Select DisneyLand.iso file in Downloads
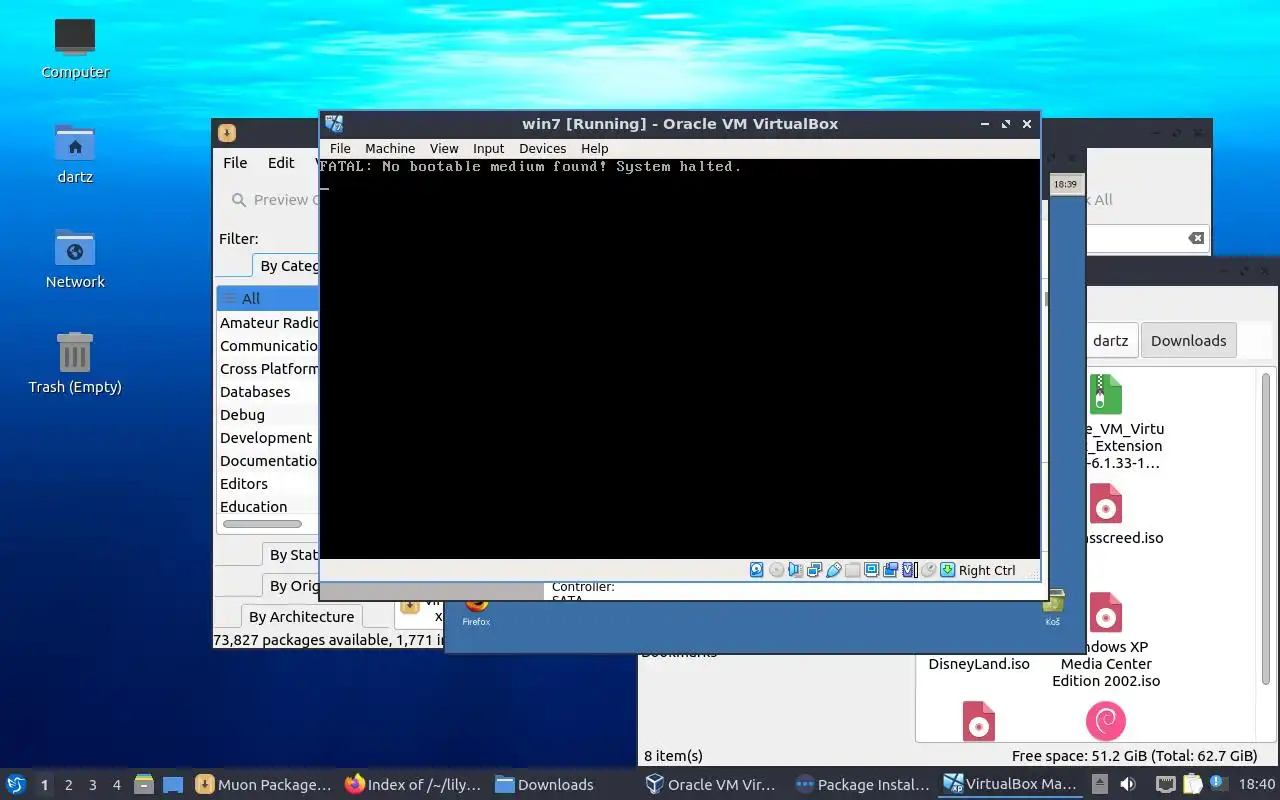This screenshot has height=800, width=1280. coord(979,664)
